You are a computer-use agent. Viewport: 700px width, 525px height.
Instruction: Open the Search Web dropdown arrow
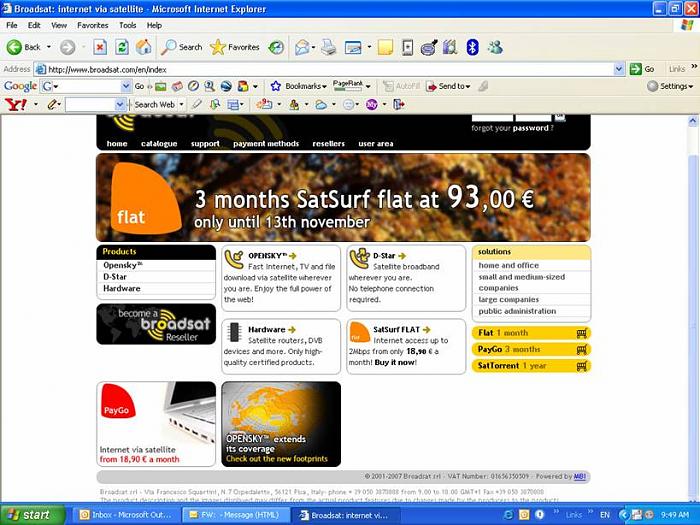pyautogui.click(x=181, y=104)
